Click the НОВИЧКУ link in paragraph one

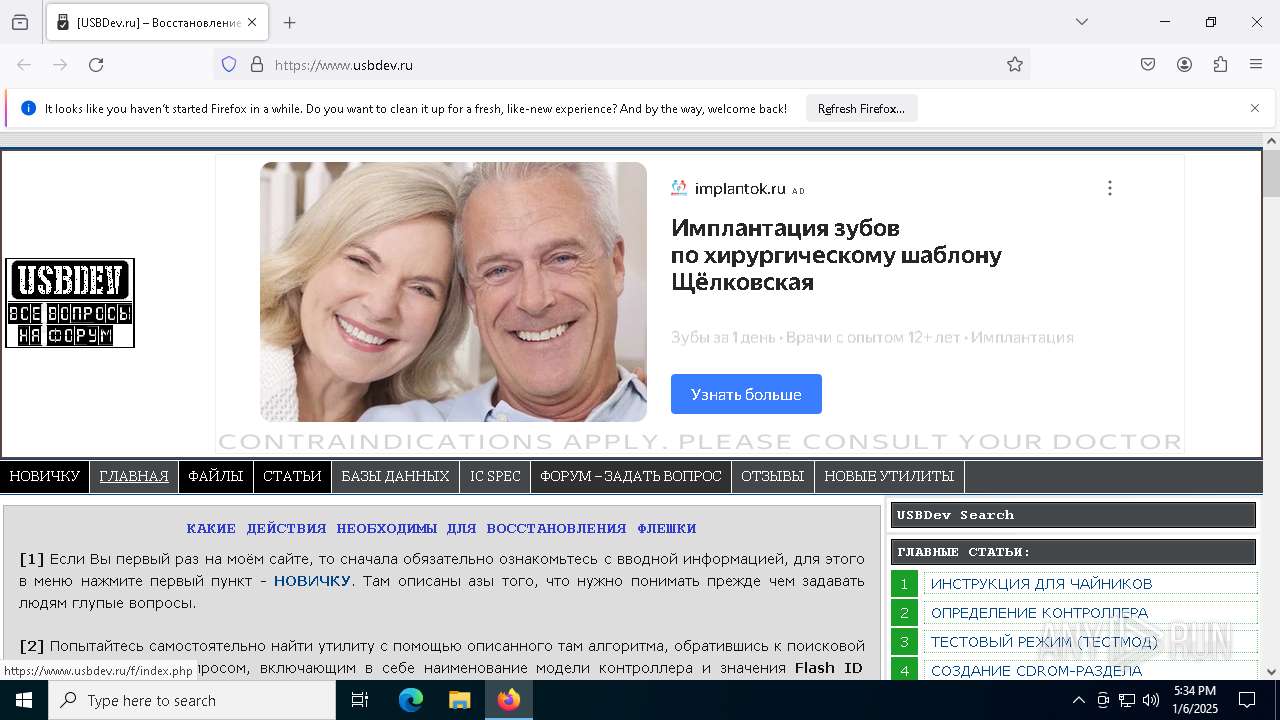coord(312,581)
